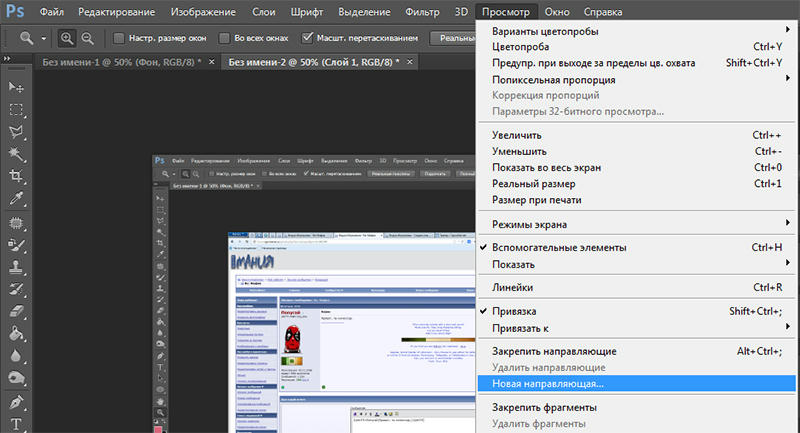This screenshot has width=800, height=433.
Task: Select the Paint Bucket tool
Action: (16, 334)
